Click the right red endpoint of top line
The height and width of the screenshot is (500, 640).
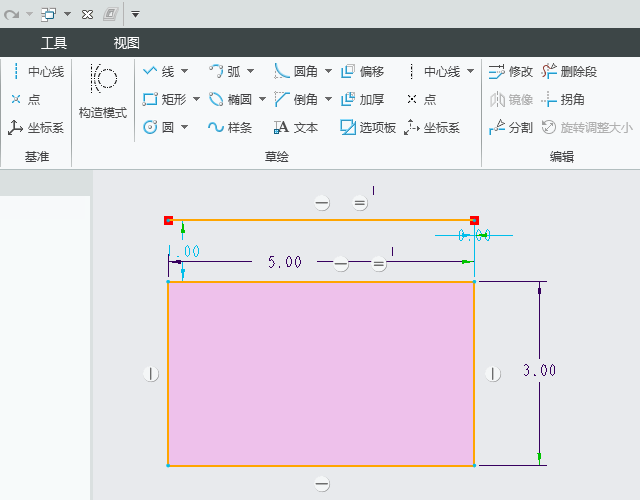coord(474,220)
